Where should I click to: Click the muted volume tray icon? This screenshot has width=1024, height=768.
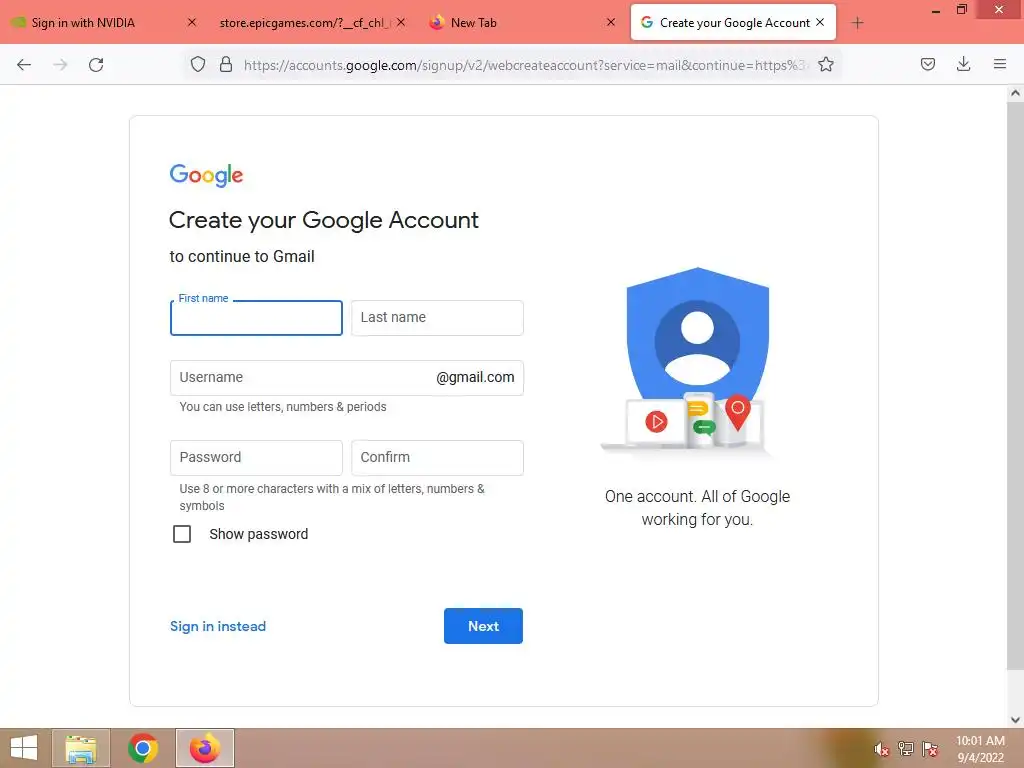click(x=882, y=749)
